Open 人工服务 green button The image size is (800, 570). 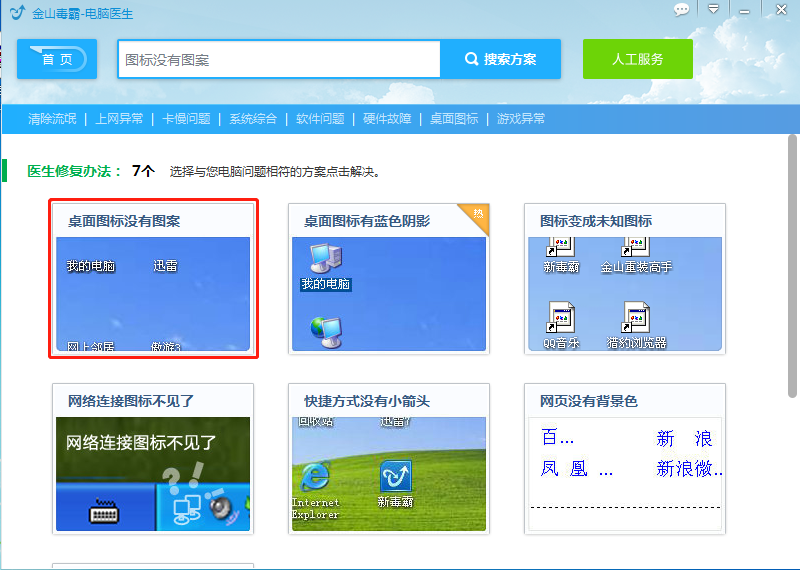pos(638,59)
